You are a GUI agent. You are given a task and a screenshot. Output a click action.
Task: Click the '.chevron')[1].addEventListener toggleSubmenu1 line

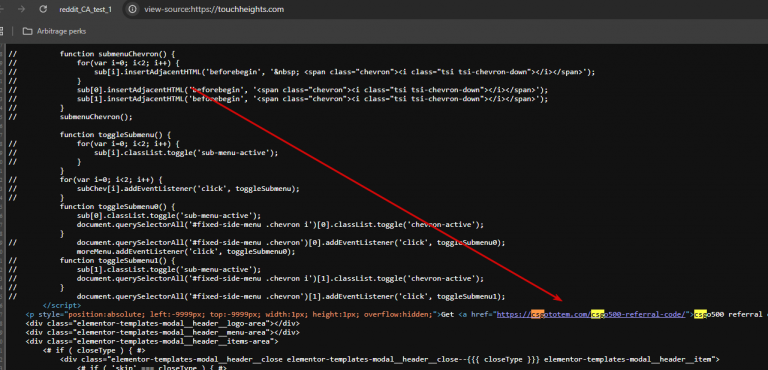coord(291,296)
